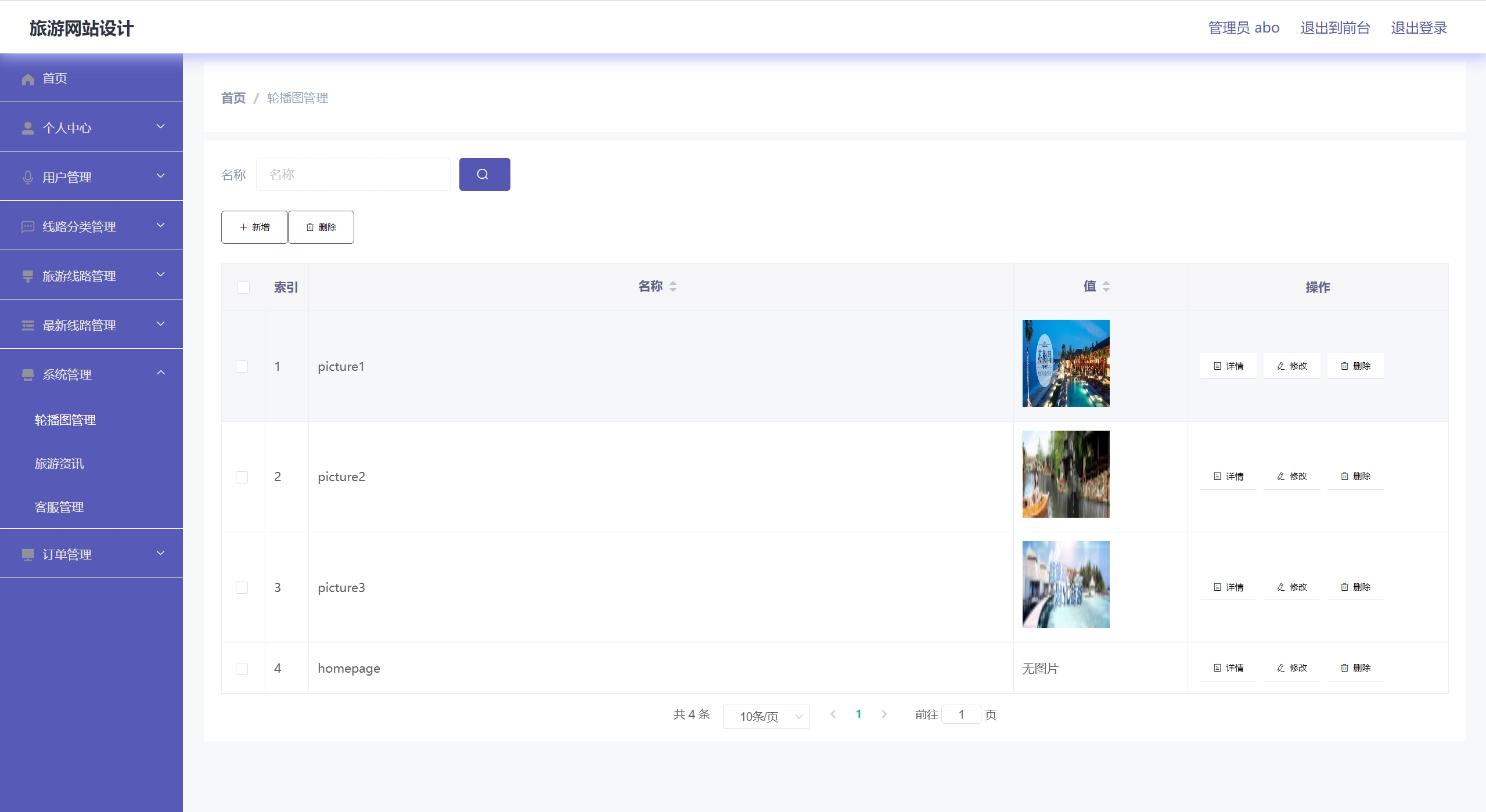Click 退出登录 link in header
Image resolution: width=1486 pixels, height=812 pixels.
pyautogui.click(x=1418, y=28)
